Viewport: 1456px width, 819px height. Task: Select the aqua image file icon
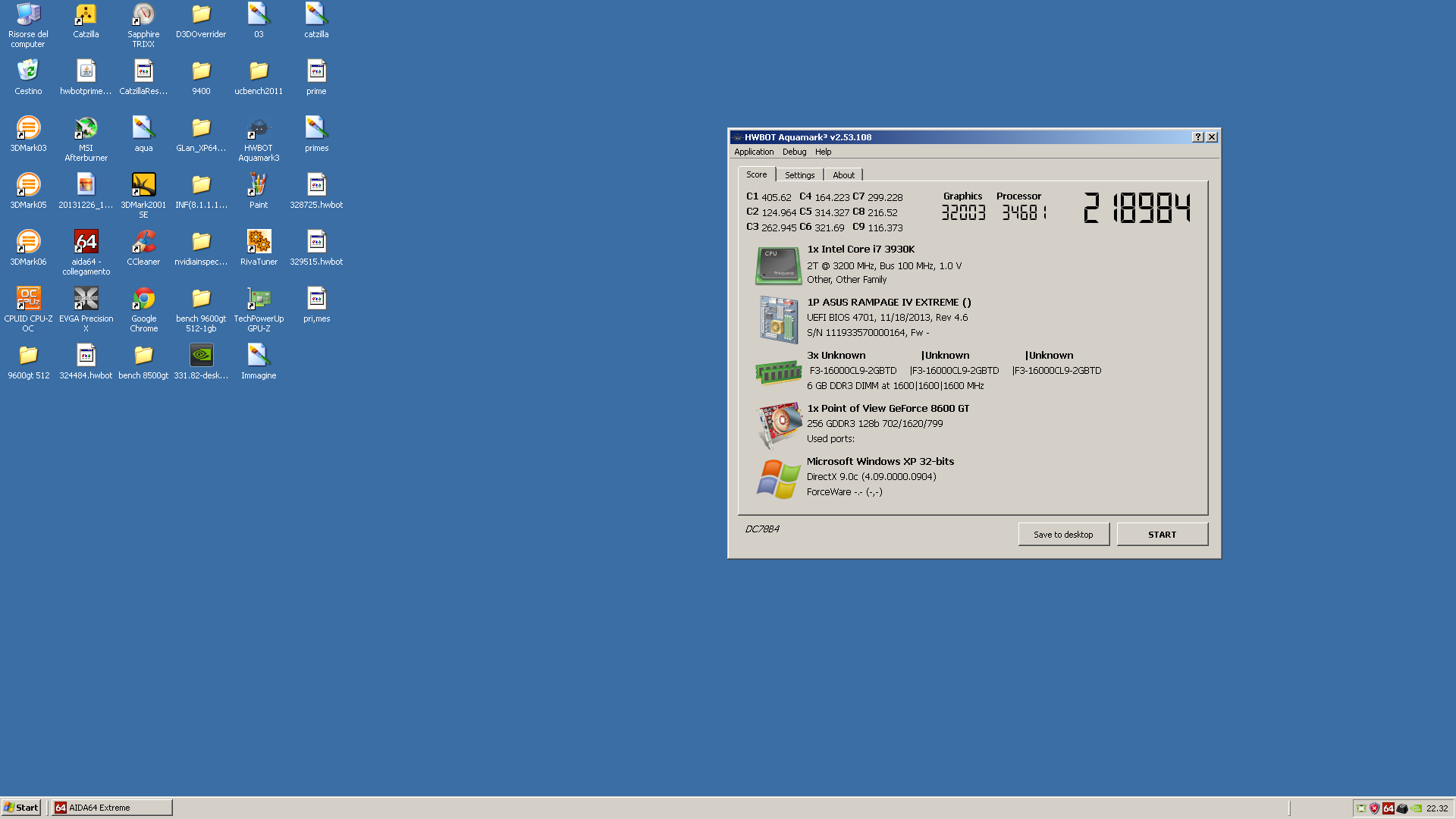(143, 133)
